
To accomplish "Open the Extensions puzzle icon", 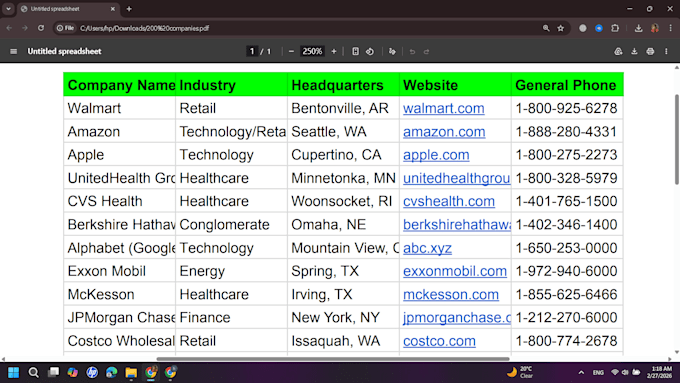I will click(x=615, y=28).
